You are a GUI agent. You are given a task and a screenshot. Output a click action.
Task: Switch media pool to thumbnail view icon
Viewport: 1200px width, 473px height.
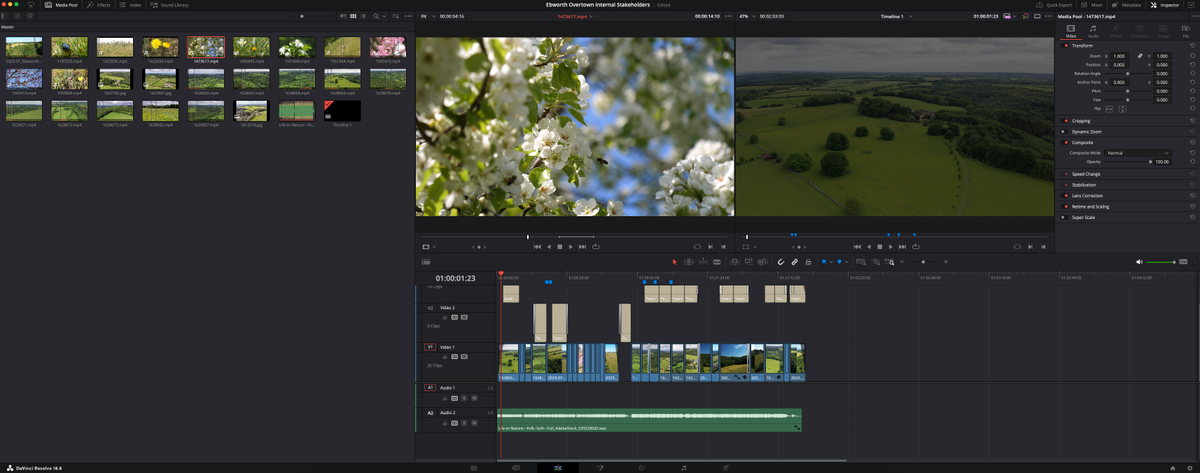tap(353, 16)
